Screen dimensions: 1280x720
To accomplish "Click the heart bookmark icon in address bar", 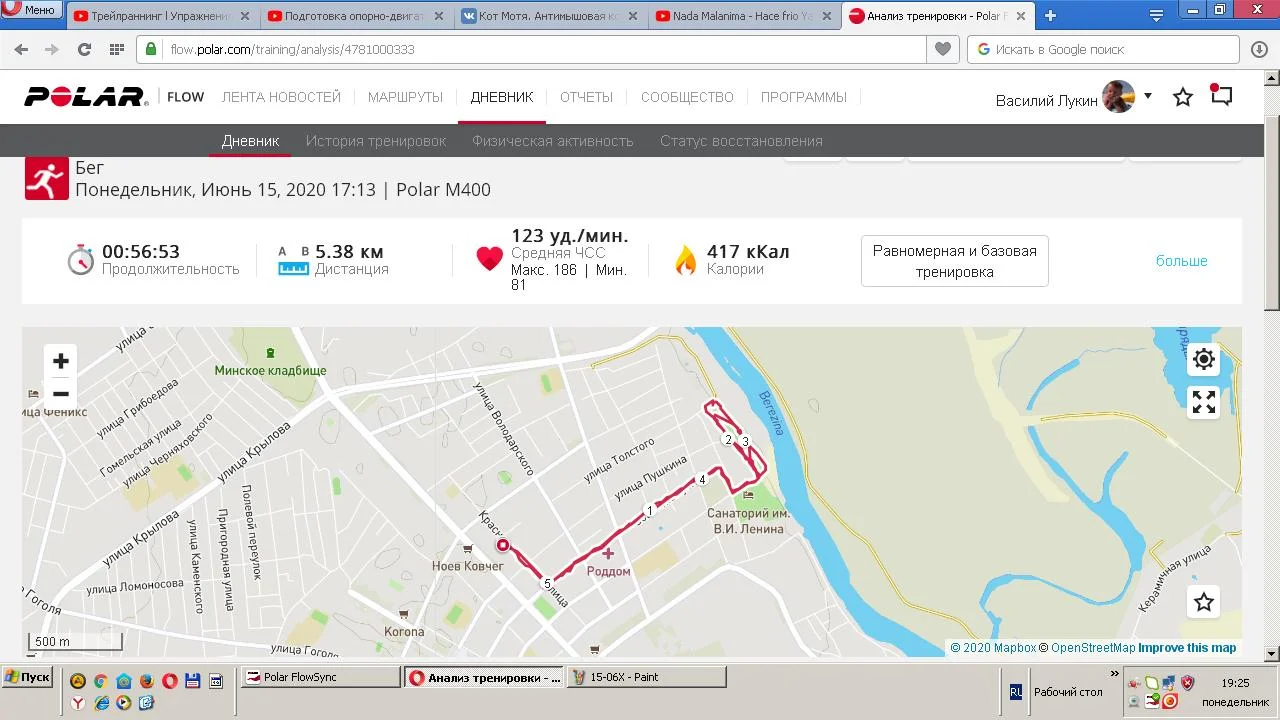I will point(942,49).
